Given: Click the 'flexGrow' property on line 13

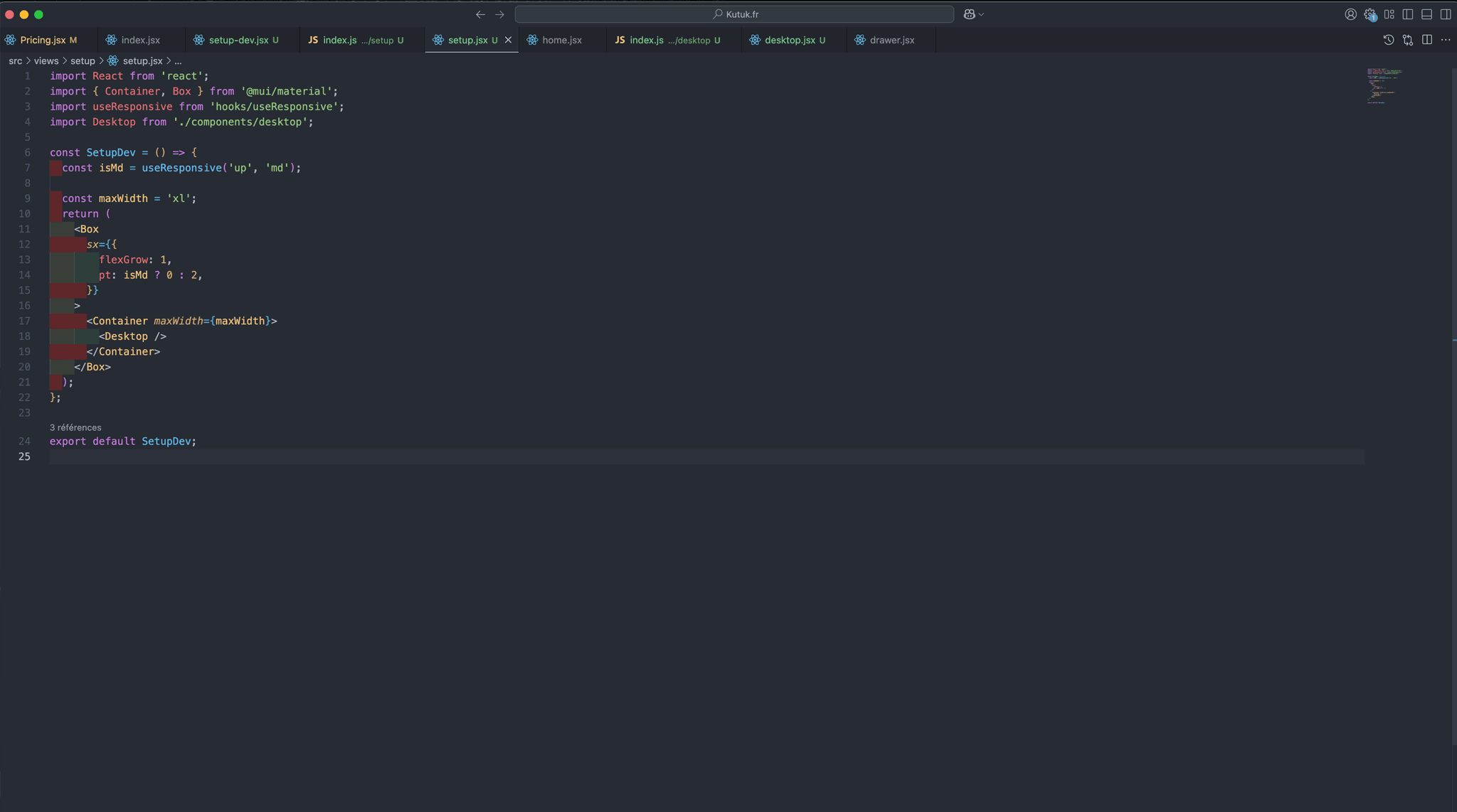Looking at the screenshot, I should pos(124,260).
